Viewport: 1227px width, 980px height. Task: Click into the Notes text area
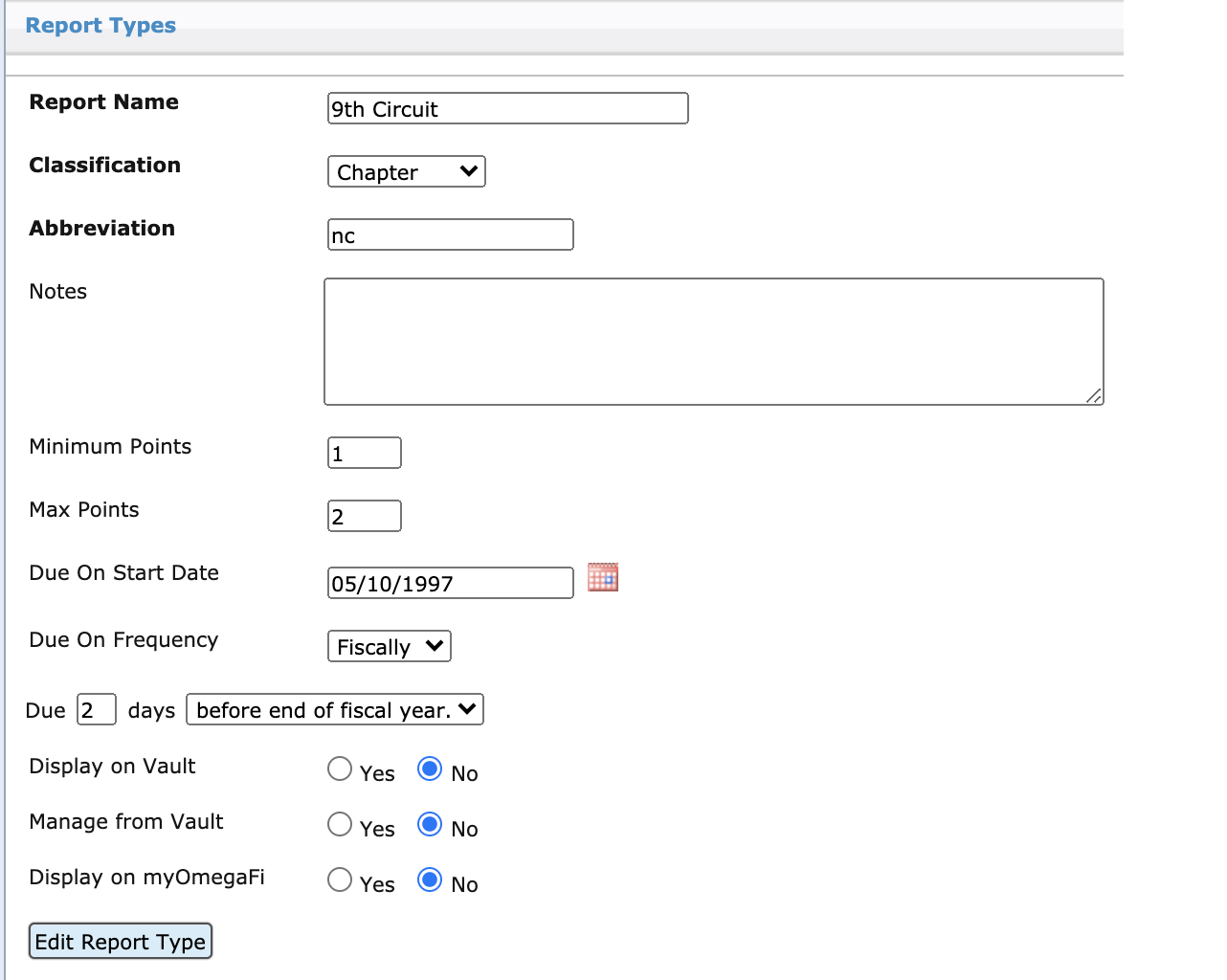(x=714, y=342)
